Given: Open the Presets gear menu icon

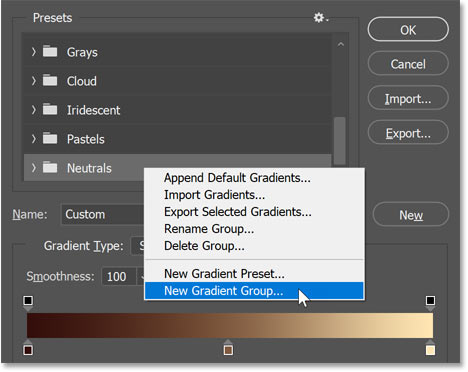Looking at the screenshot, I should click(x=320, y=18).
